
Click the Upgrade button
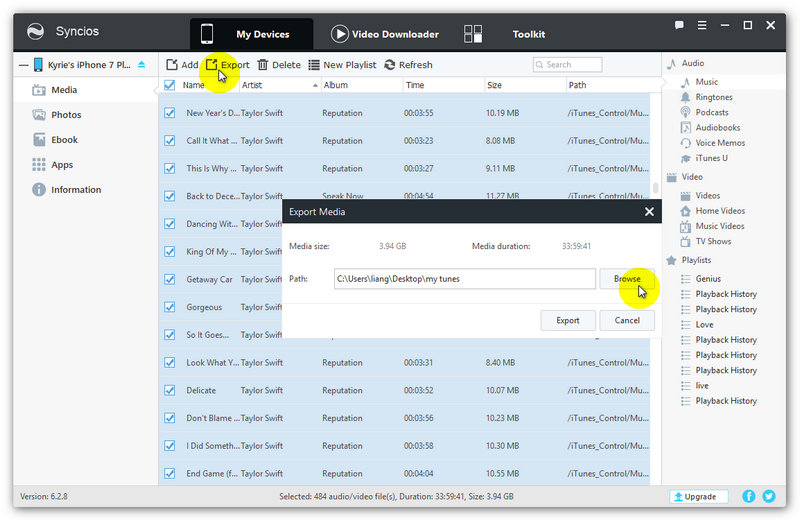[x=698, y=497]
